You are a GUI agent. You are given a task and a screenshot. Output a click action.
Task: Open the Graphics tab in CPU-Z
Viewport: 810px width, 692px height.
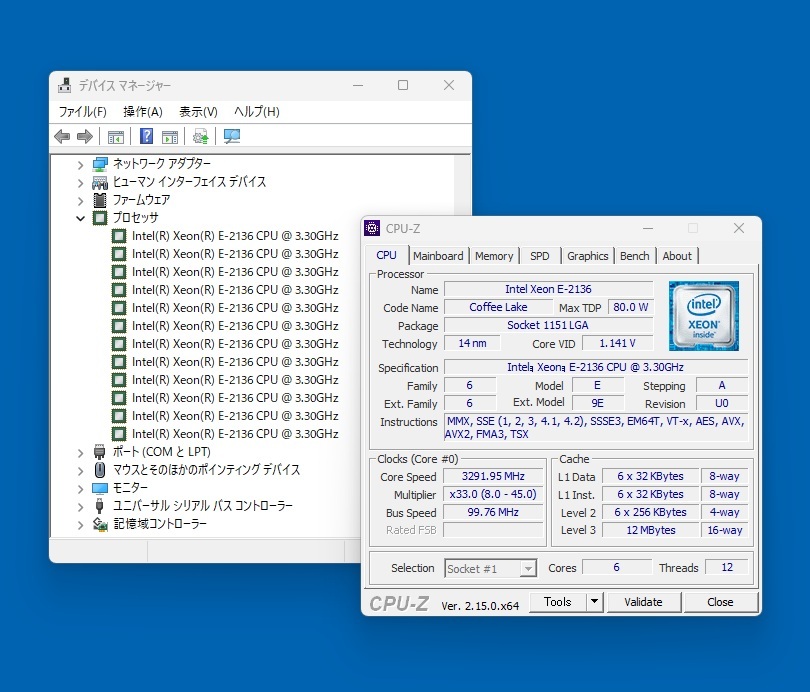click(587, 256)
